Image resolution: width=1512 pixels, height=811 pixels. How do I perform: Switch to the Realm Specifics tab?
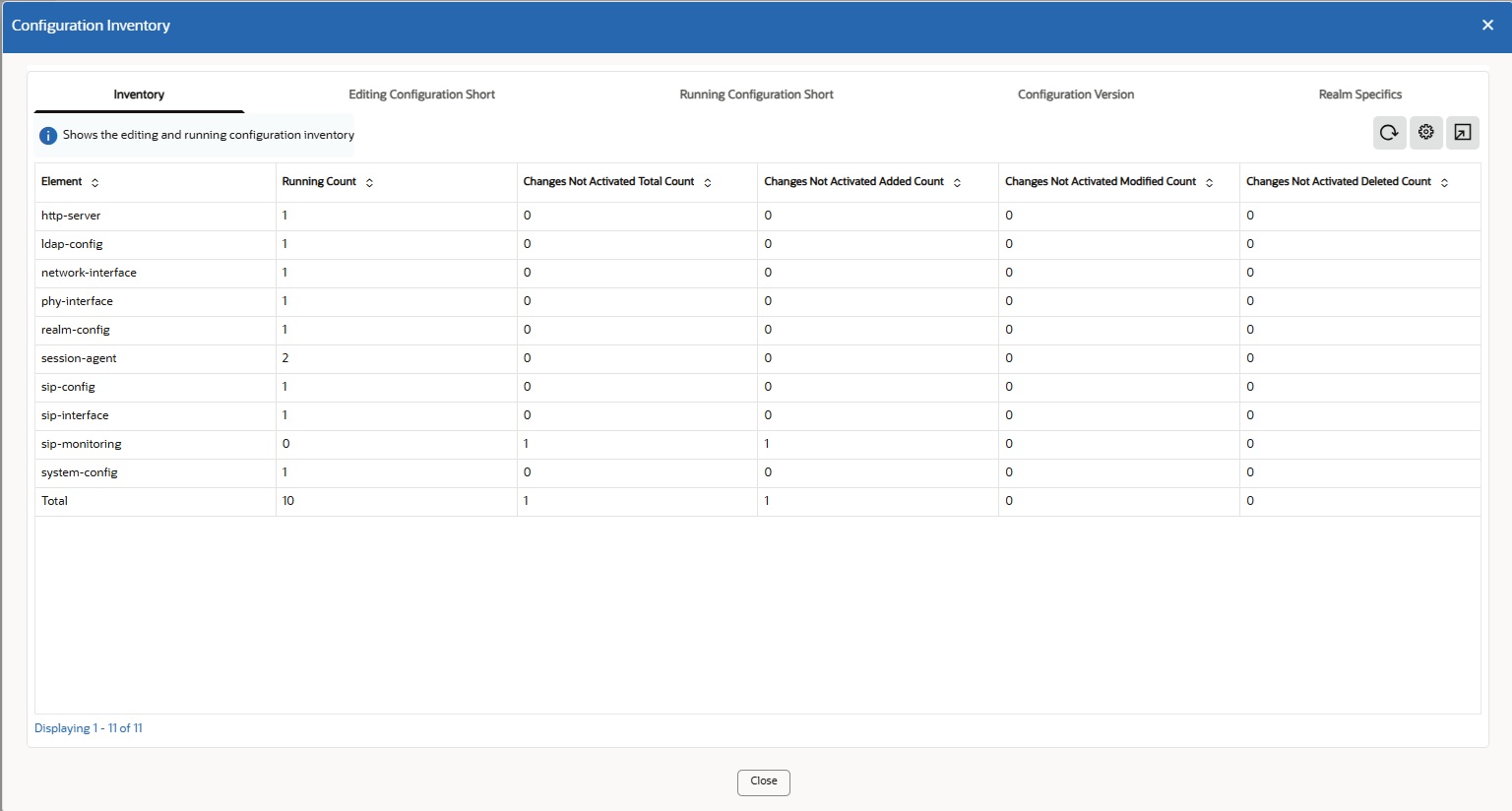tap(1360, 94)
